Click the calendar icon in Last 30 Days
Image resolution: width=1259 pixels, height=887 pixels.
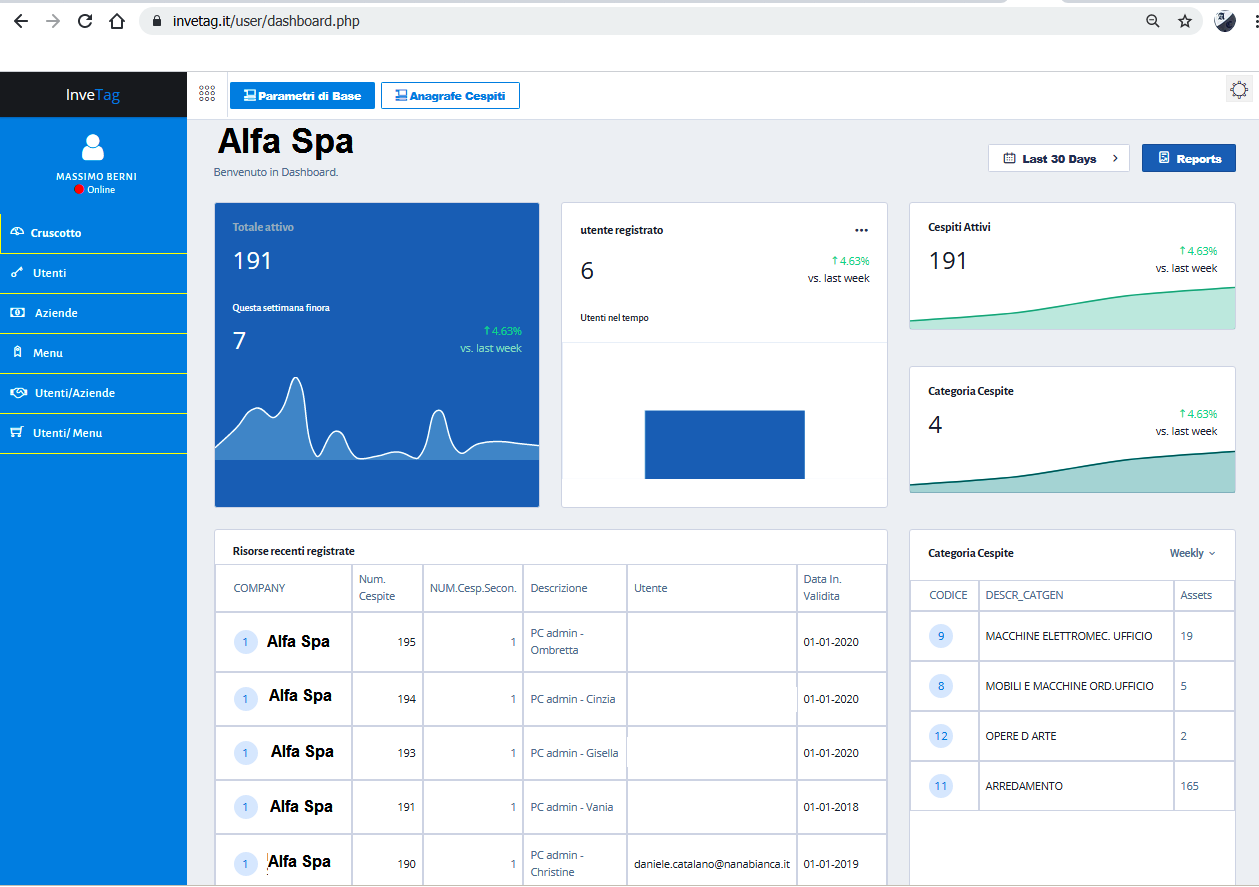(1009, 158)
